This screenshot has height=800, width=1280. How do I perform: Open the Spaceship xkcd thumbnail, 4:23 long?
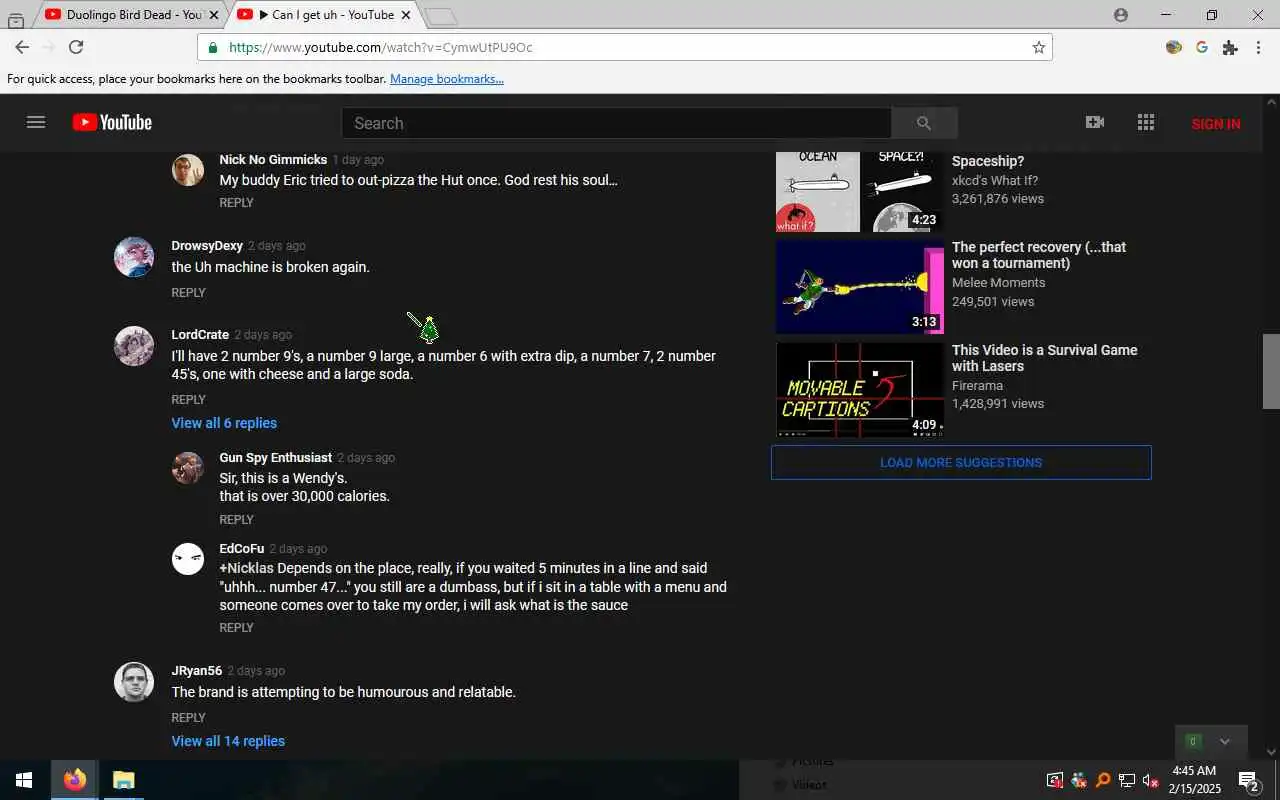[x=860, y=191]
